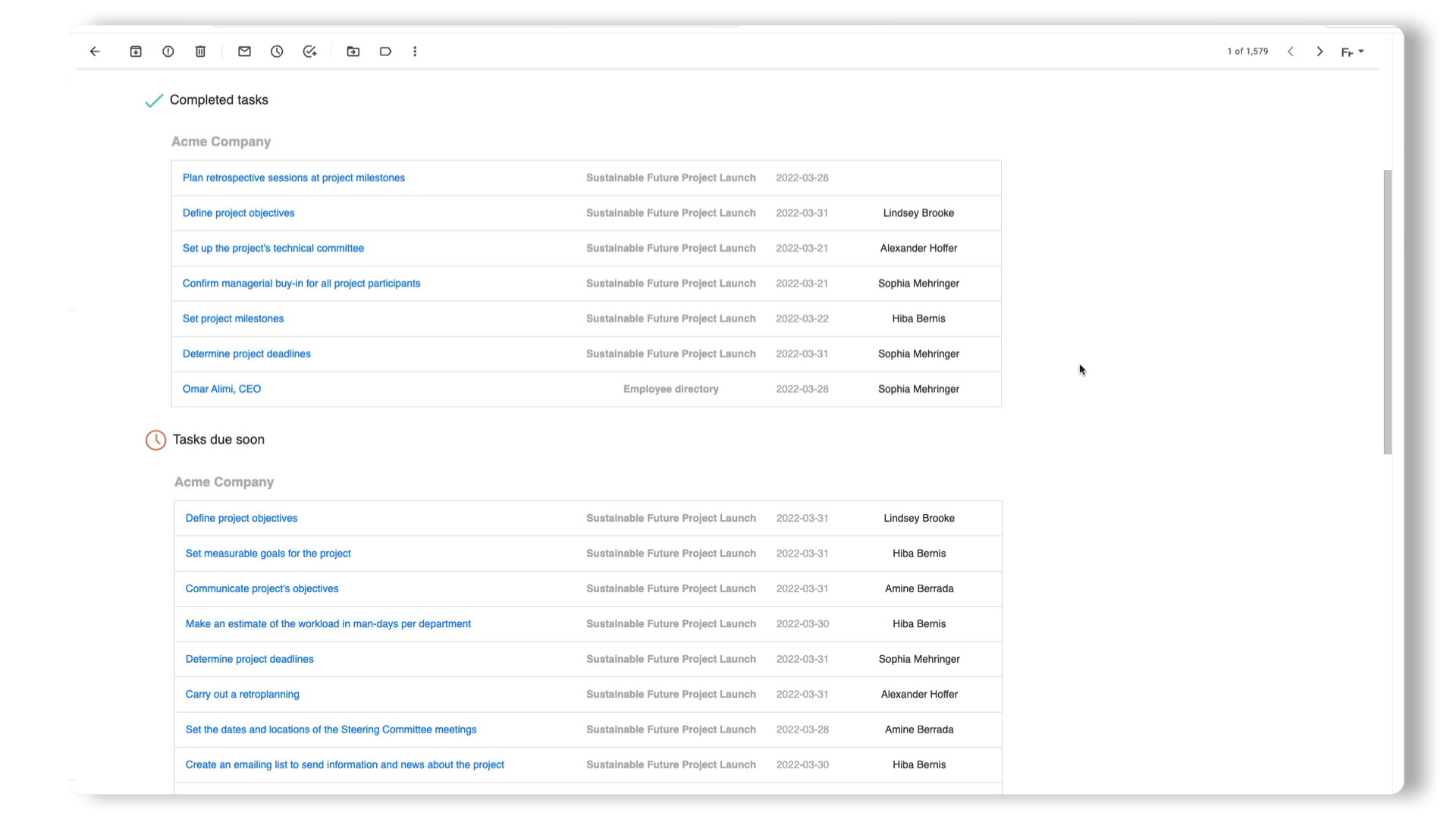The width and height of the screenshot is (1456, 819).
Task: Click 1 of 1,579 message counter
Action: pyautogui.click(x=1247, y=52)
